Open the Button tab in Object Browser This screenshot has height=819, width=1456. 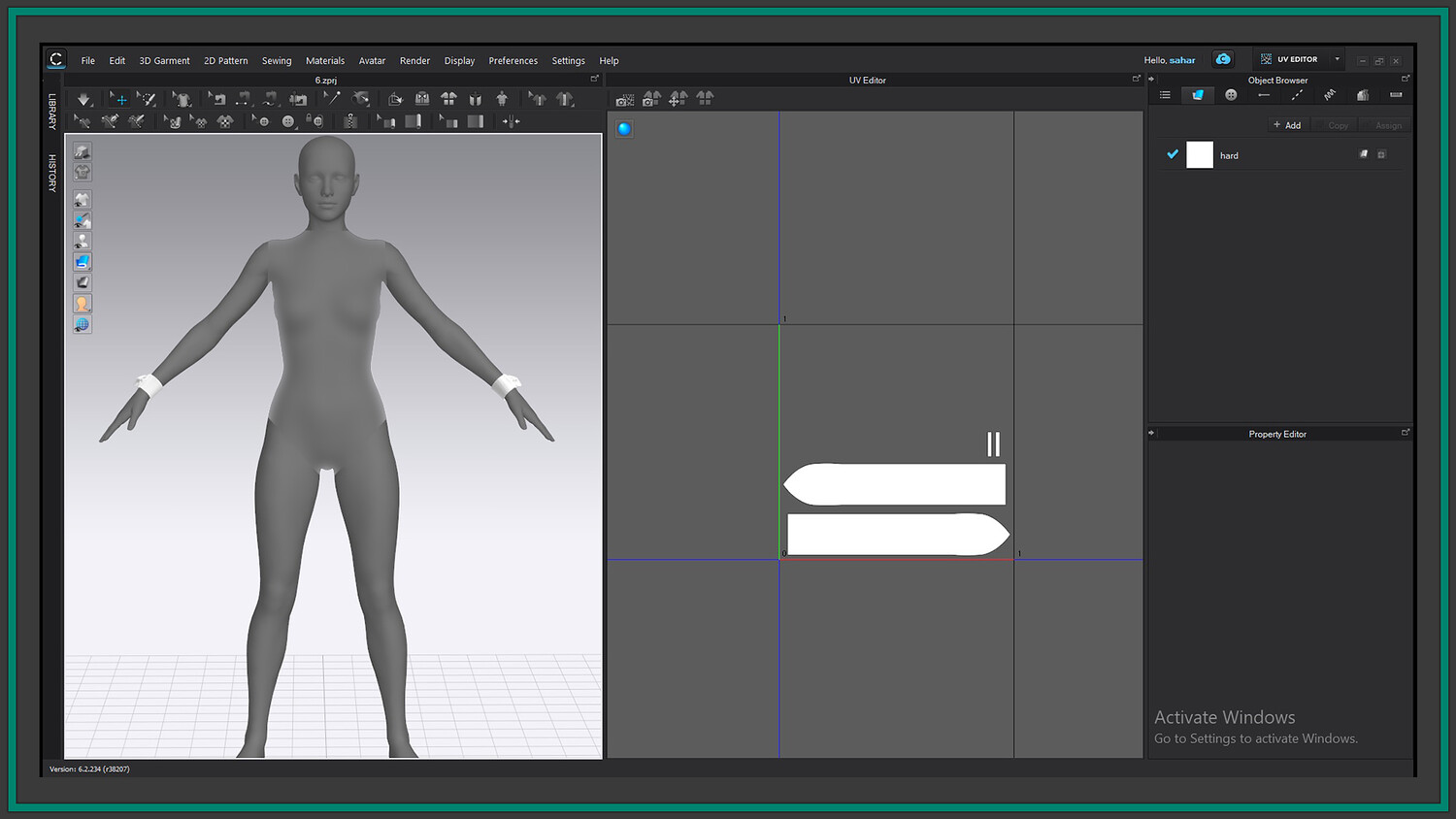[1231, 95]
